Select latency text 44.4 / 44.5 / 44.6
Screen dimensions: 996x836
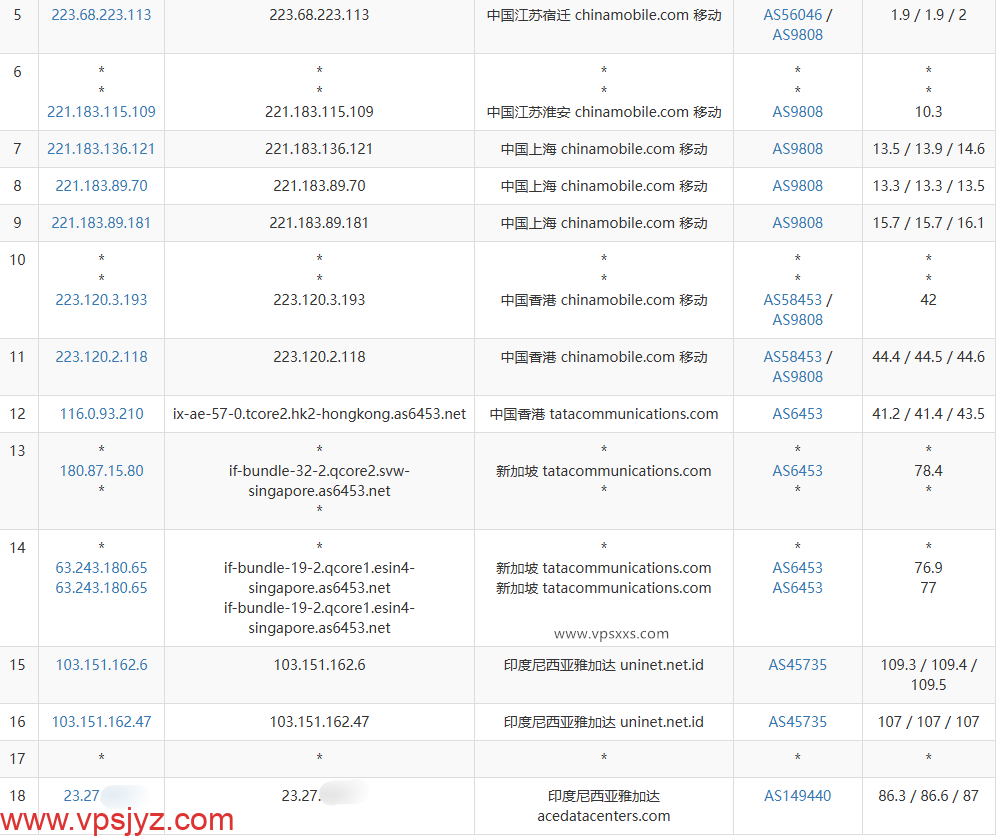(928, 357)
